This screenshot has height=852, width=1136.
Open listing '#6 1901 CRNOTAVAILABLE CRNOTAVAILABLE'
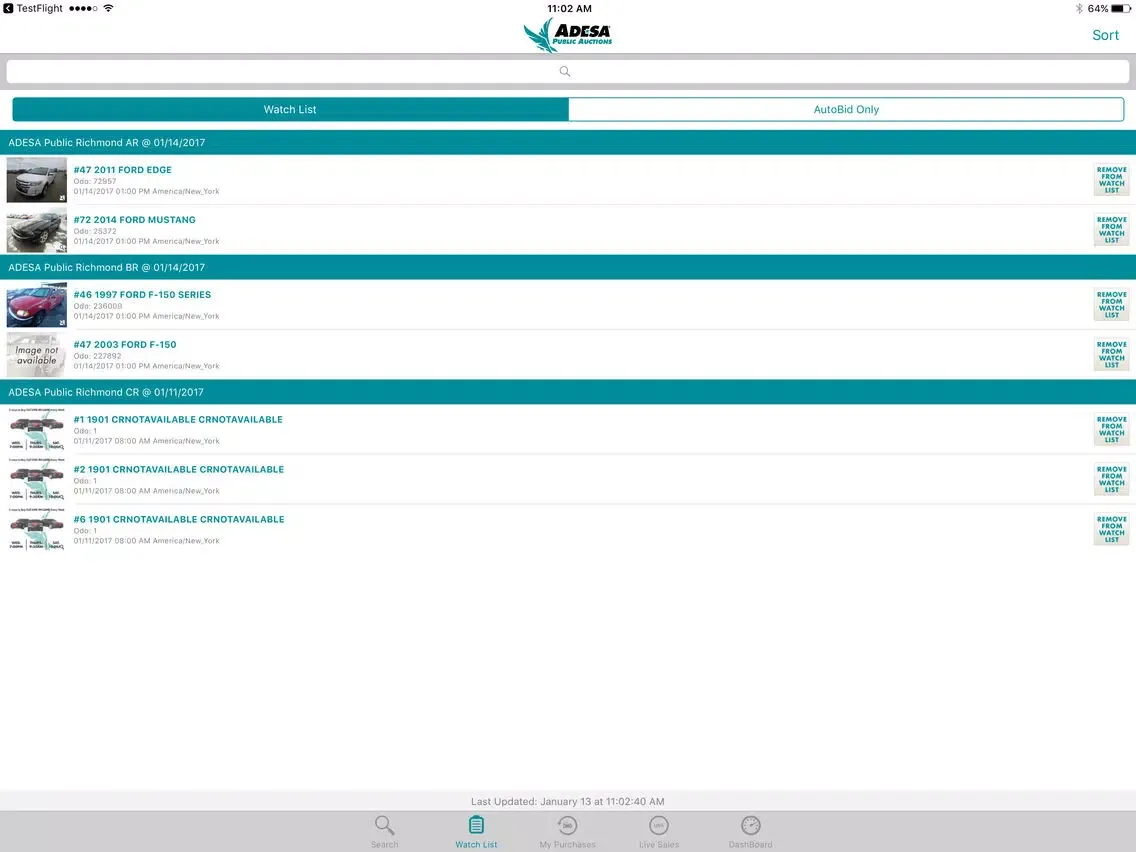(x=178, y=519)
